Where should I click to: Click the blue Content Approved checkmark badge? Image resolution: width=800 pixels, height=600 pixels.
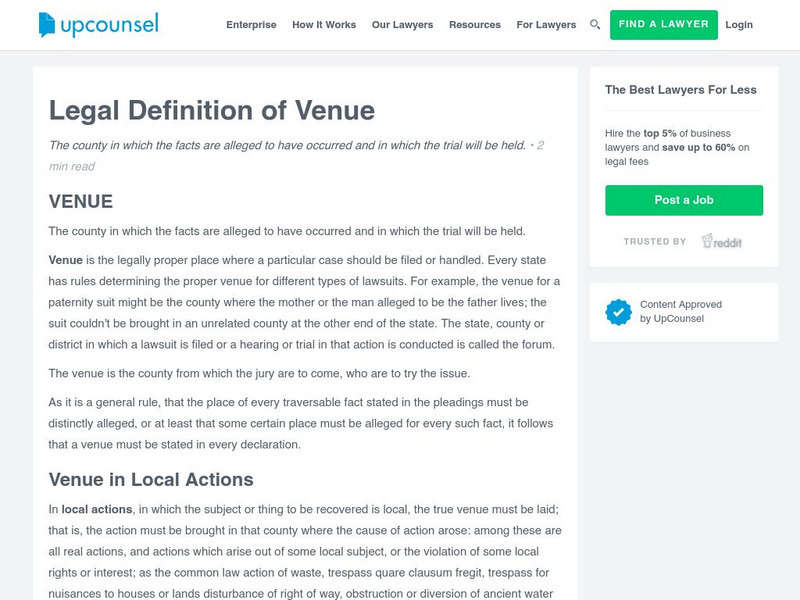point(619,312)
